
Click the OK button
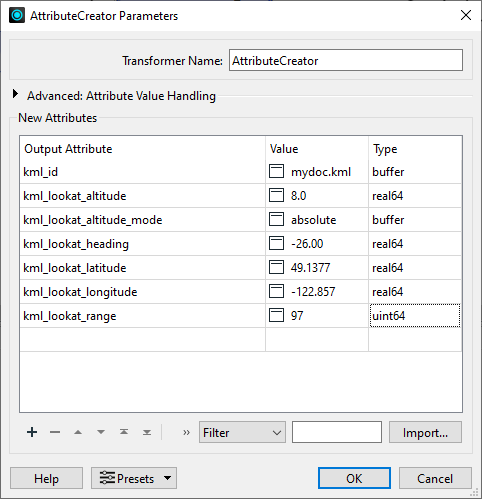(354, 478)
